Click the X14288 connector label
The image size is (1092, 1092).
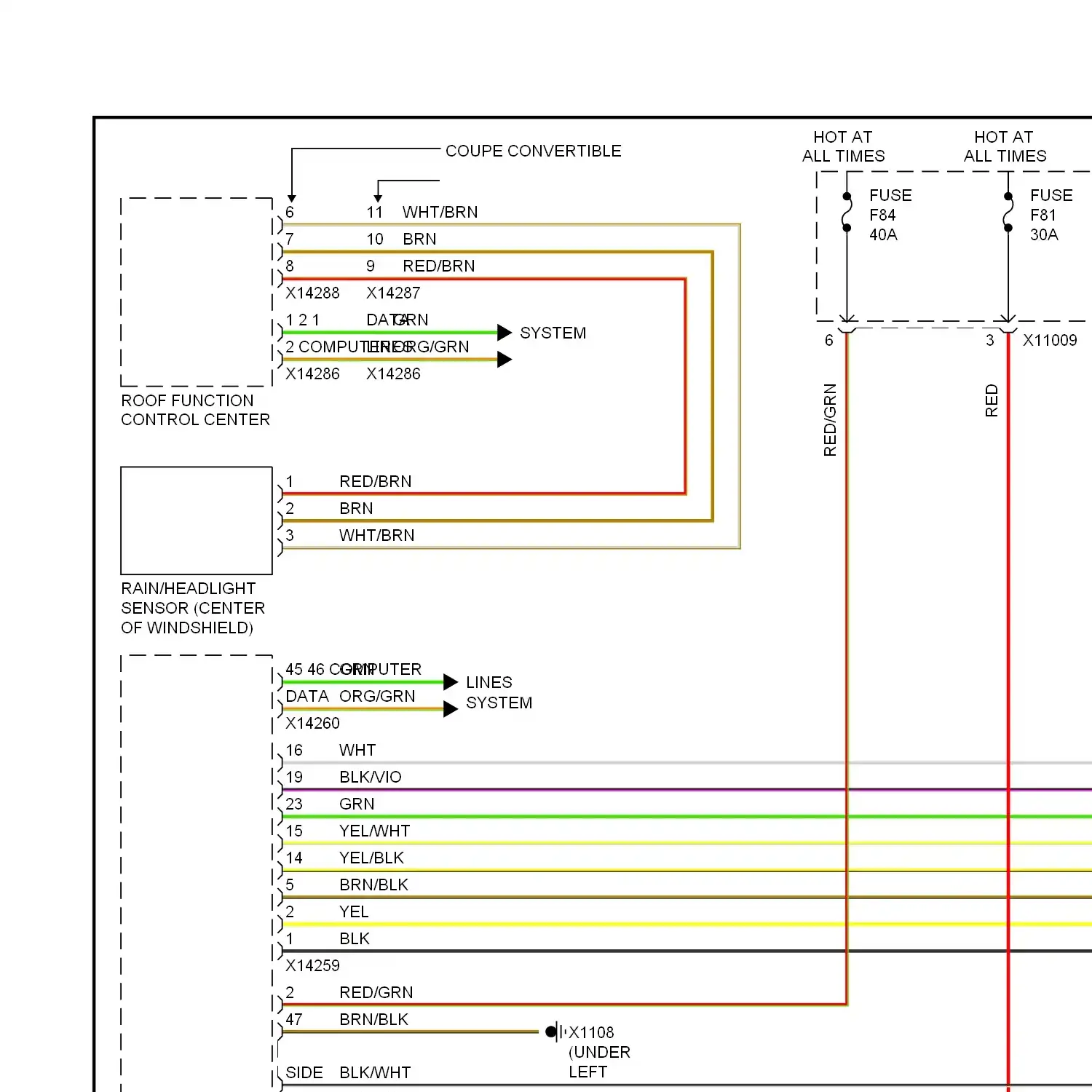pyautogui.click(x=312, y=293)
